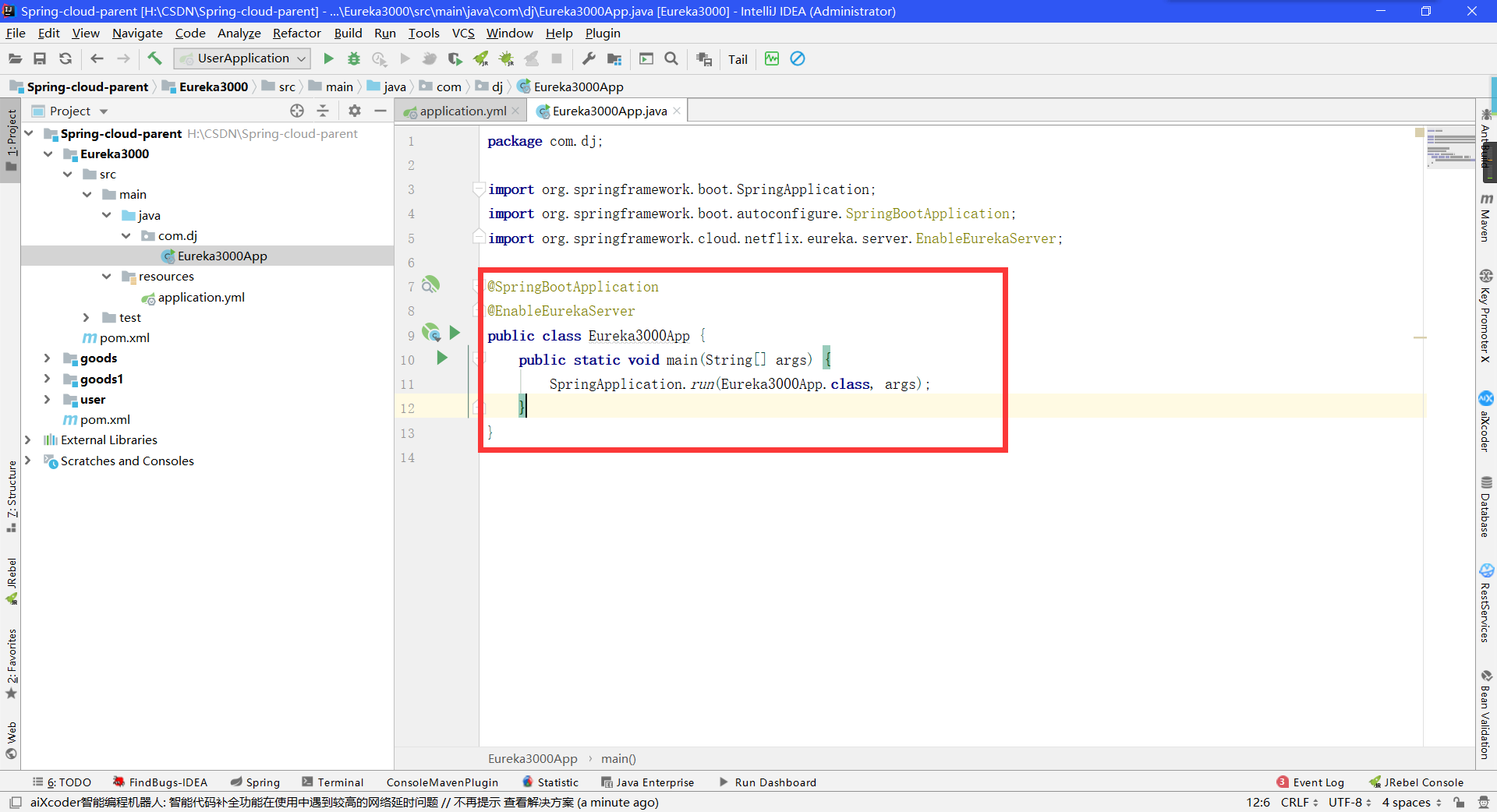Screen dimensions: 1497x812
Task: Hide the Project panel with minus icon
Action: point(380,111)
